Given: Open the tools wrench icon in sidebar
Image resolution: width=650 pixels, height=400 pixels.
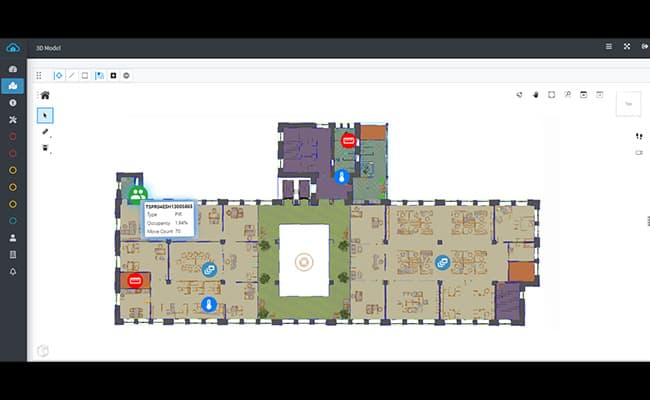Looking at the screenshot, I should (x=12, y=119).
